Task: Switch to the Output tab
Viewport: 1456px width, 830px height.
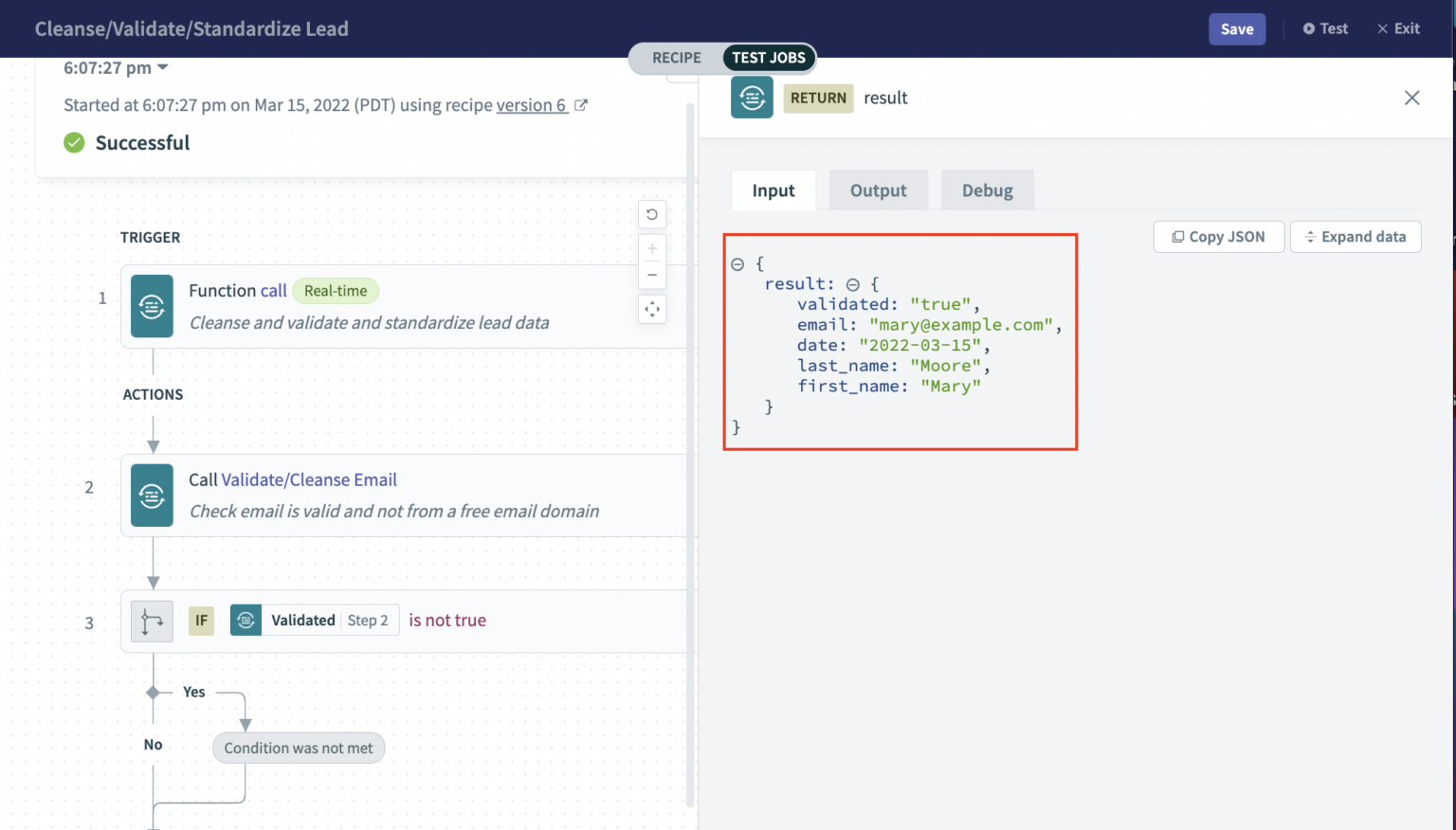Action: pyautogui.click(x=878, y=189)
